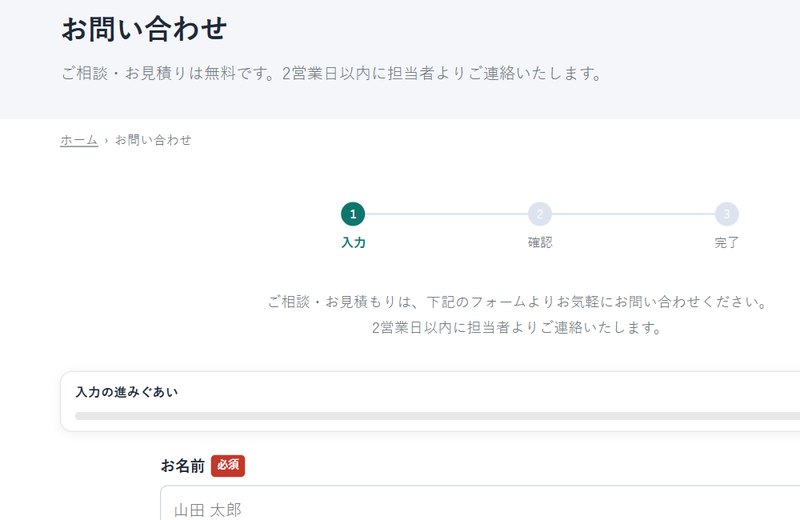Focus the お名前 input field

tap(480, 503)
